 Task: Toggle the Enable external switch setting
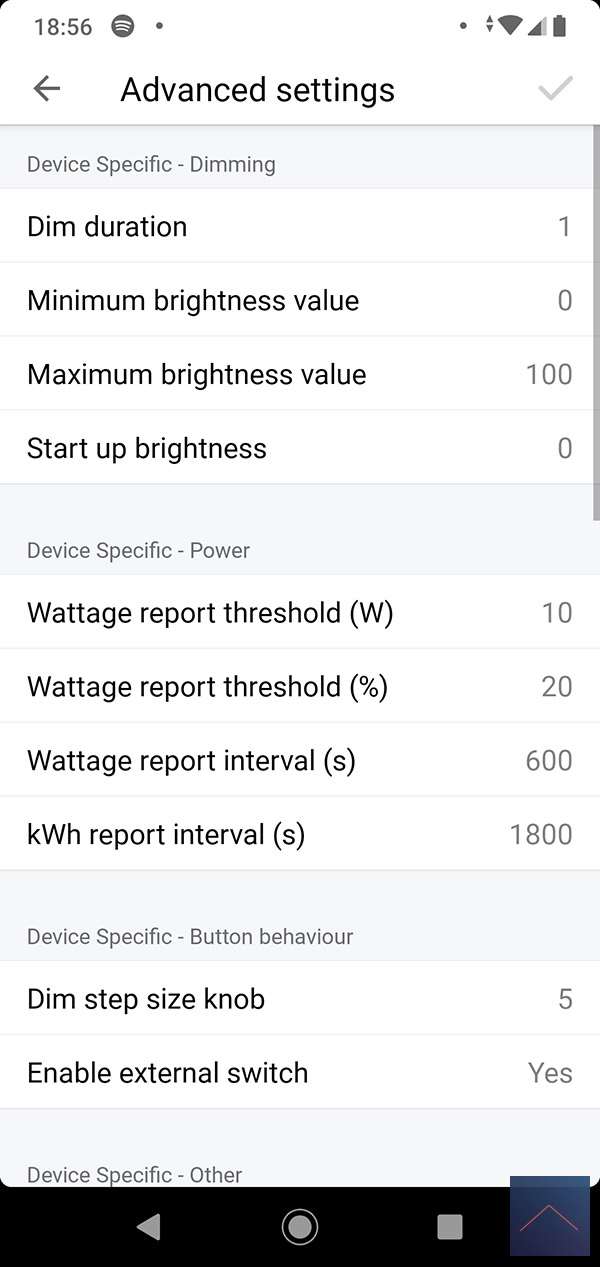click(300, 1073)
